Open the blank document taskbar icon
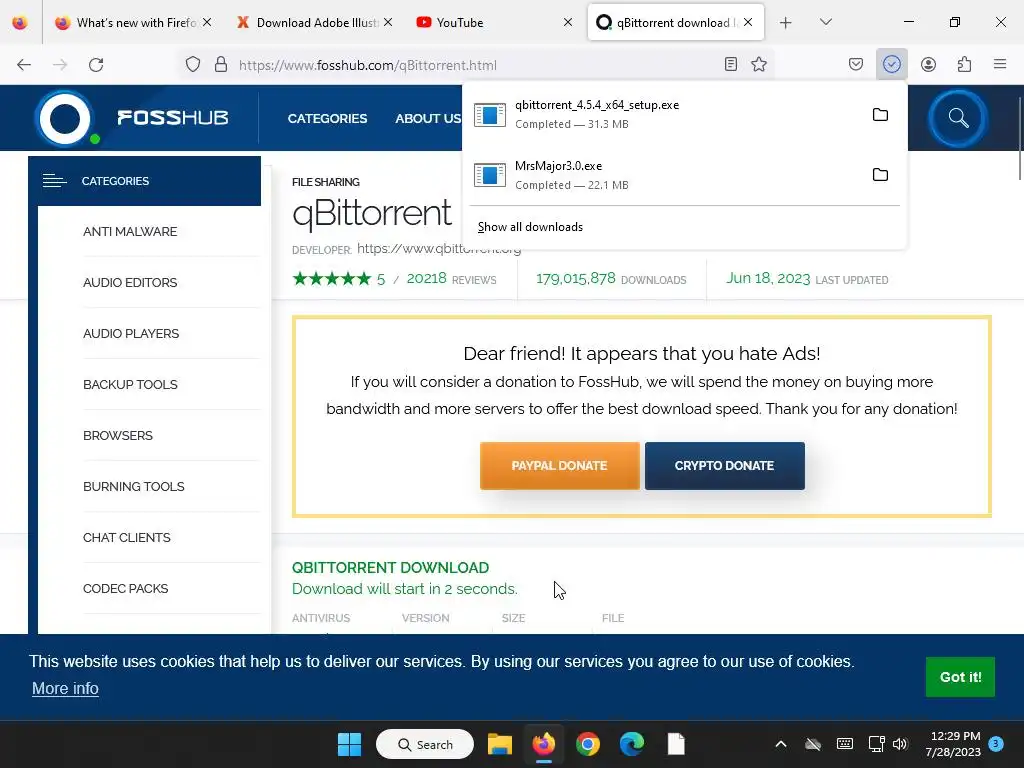This screenshot has height=768, width=1024. (x=676, y=744)
